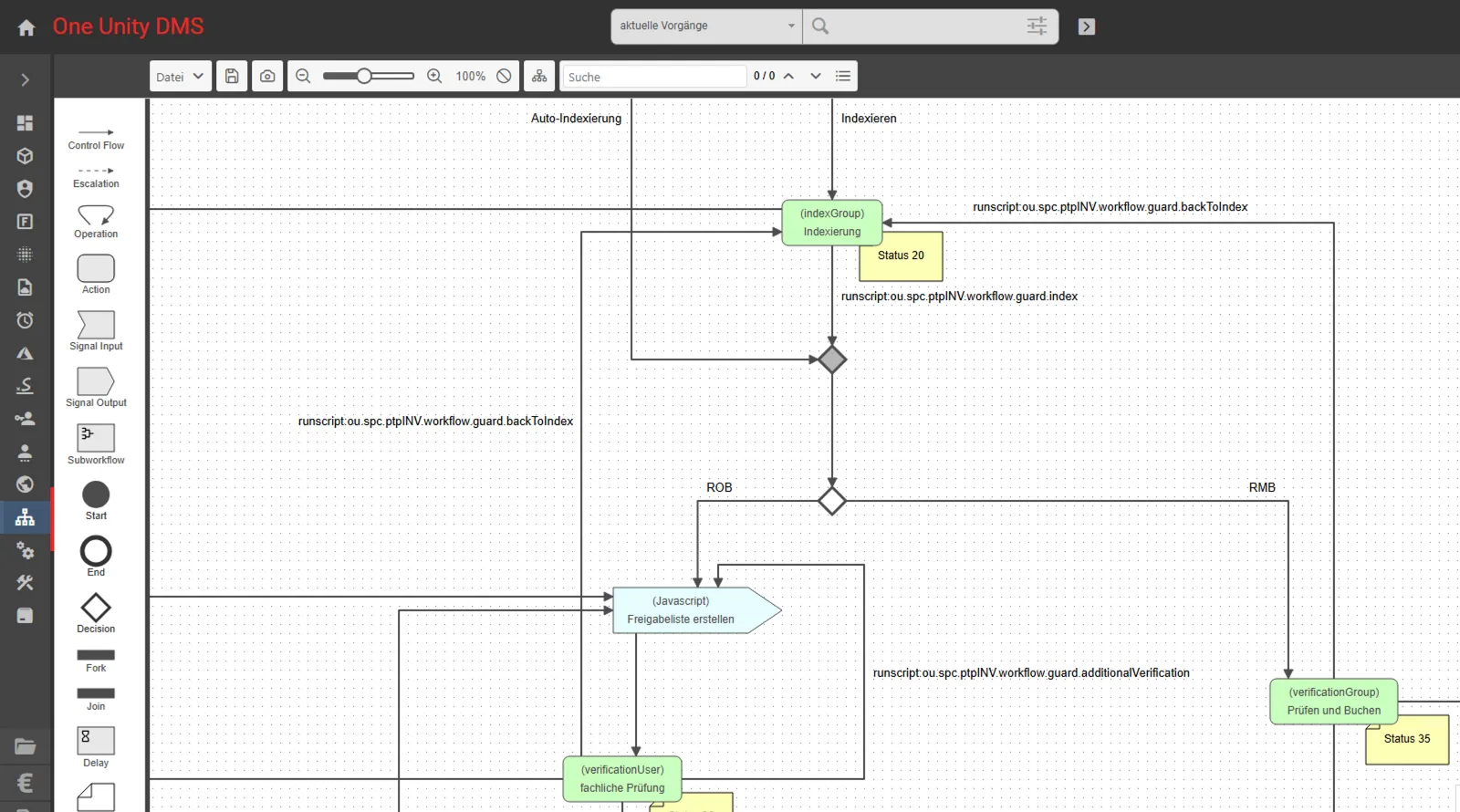Open the shield user icon in the sidebar
The image size is (1460, 812).
click(26, 189)
